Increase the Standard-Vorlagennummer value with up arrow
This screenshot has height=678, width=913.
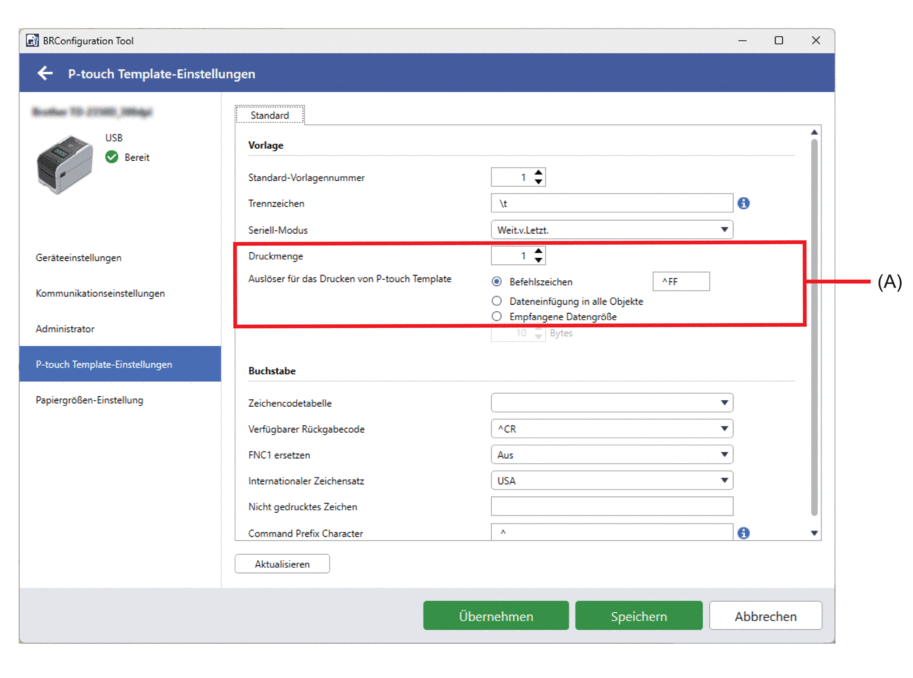[539, 173]
